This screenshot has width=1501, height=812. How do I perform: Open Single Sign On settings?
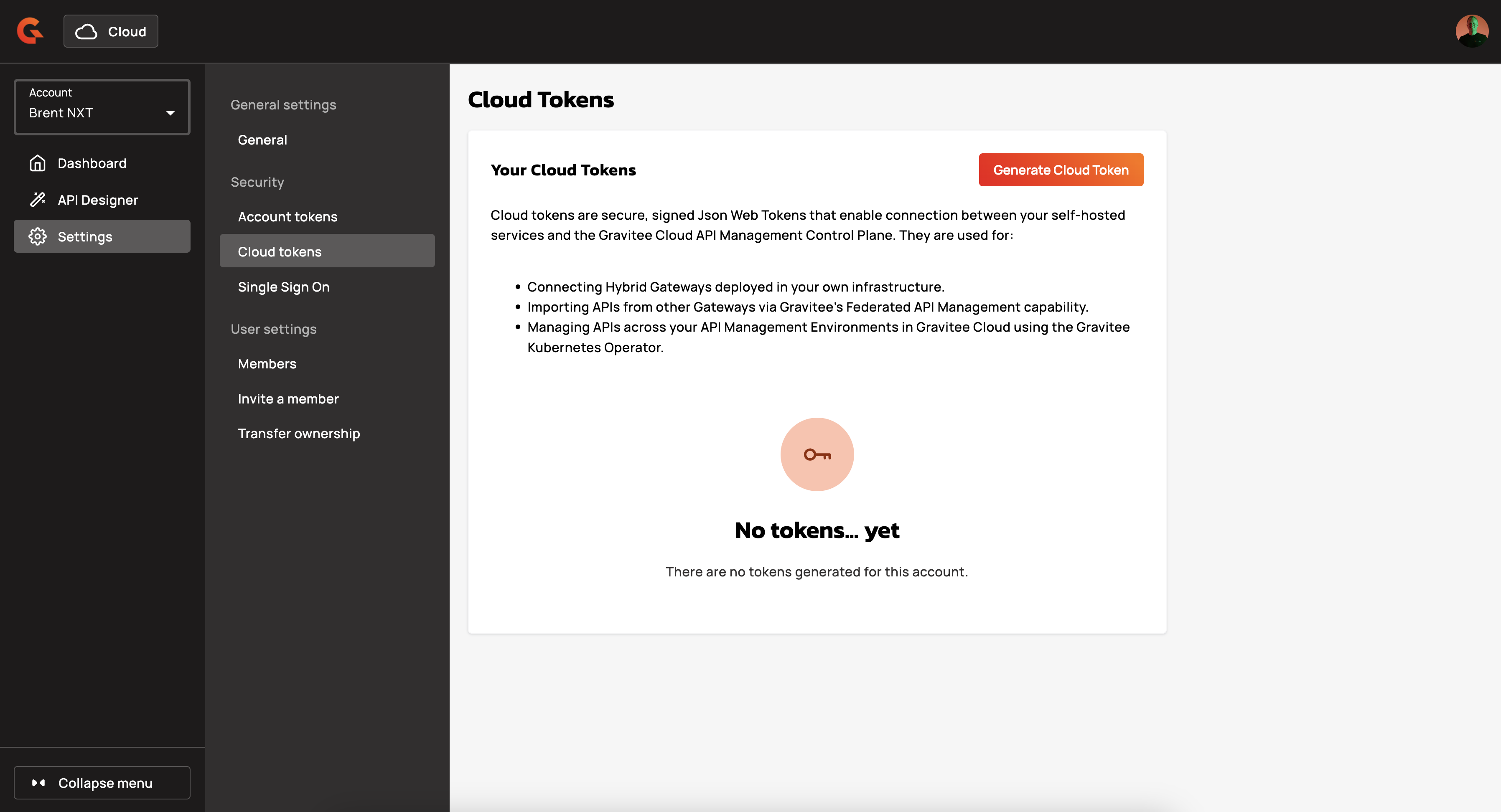(283, 287)
